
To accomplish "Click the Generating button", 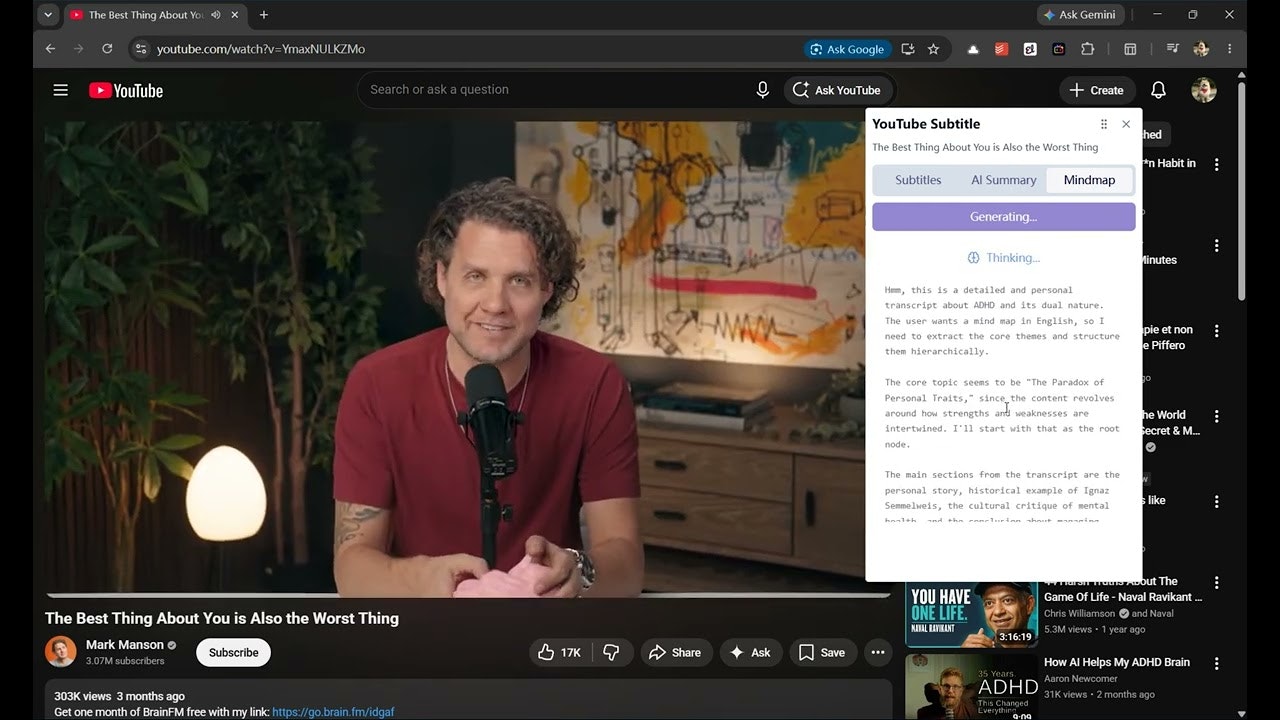I will [1004, 217].
